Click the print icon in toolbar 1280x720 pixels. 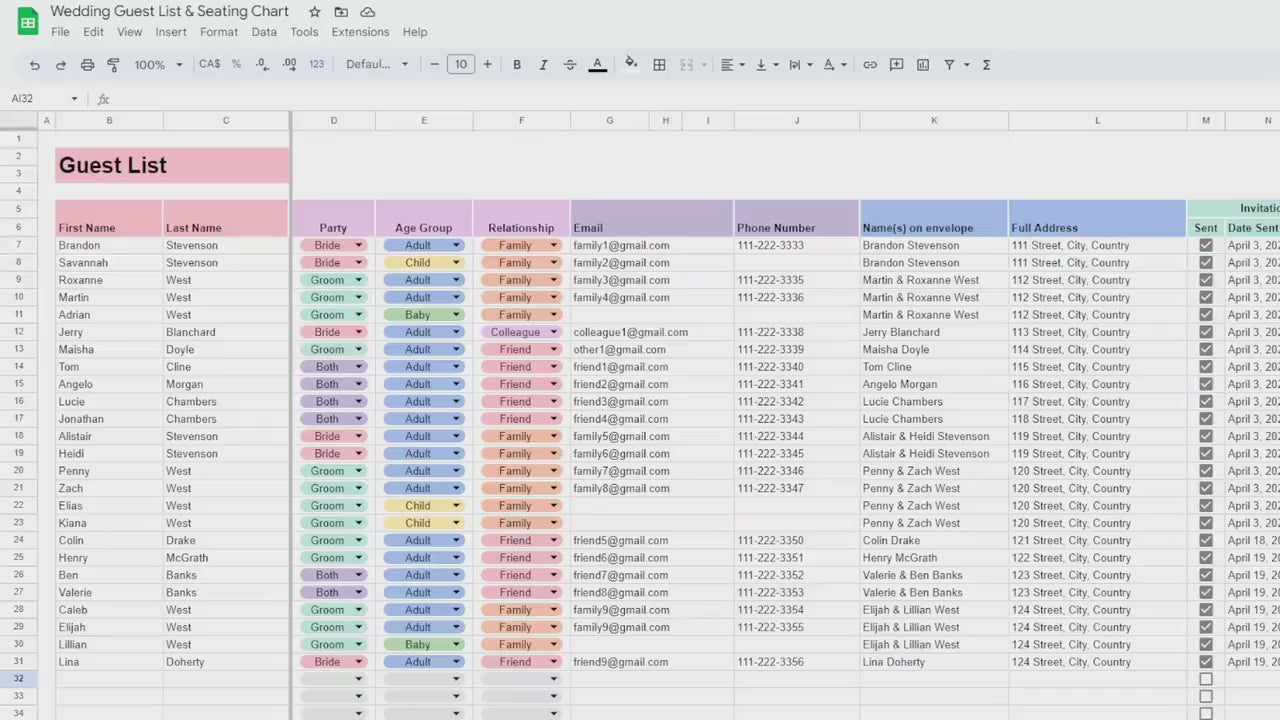[87, 65]
